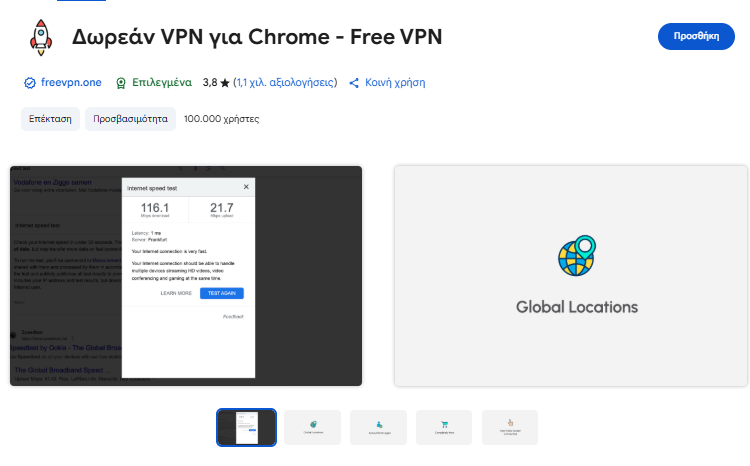Click the rocket extension logo icon
Viewport: 750px width, 466px height.
coord(41,37)
